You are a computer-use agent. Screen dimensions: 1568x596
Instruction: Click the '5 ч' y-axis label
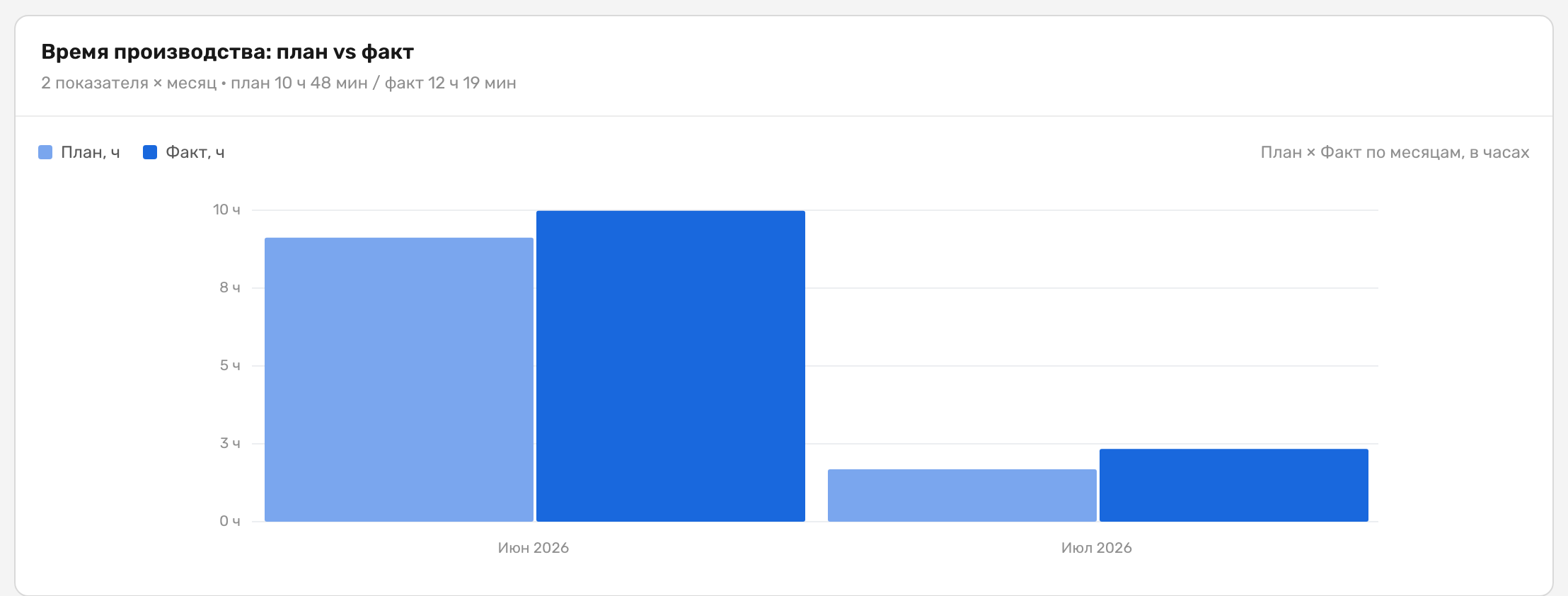(230, 365)
